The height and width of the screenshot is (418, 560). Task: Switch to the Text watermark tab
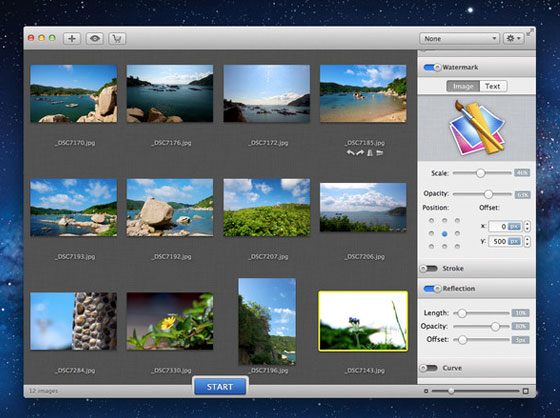[492, 86]
